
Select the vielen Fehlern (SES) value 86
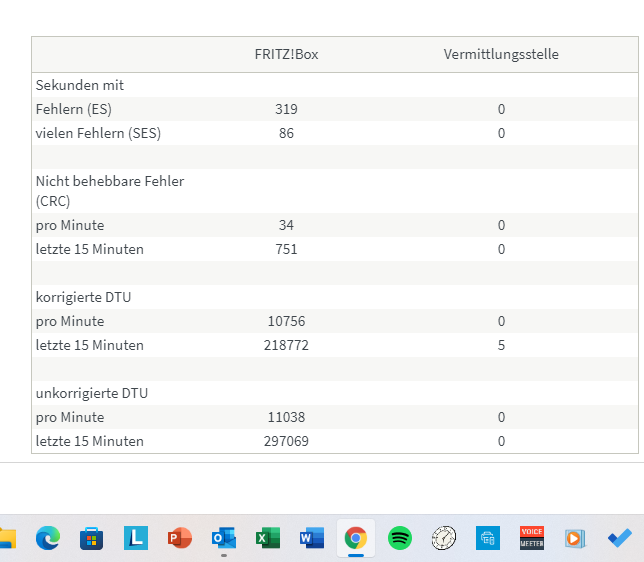(x=286, y=133)
